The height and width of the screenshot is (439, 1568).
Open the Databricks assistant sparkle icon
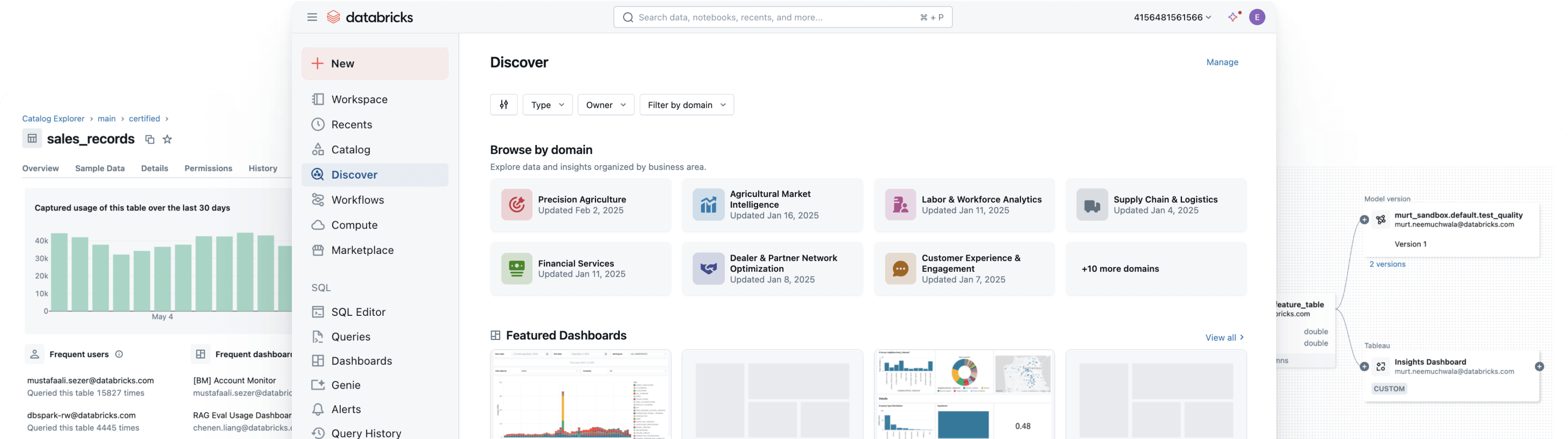pyautogui.click(x=1233, y=17)
